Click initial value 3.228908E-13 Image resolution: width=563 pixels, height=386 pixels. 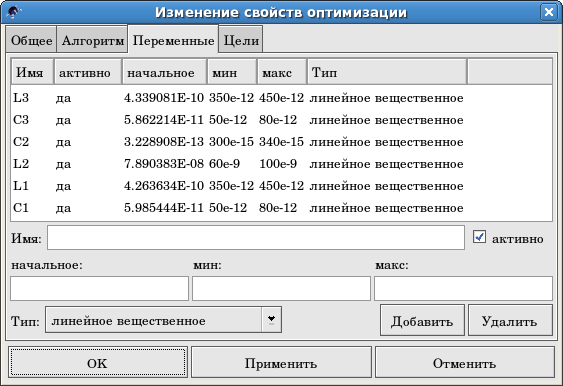pos(164,142)
